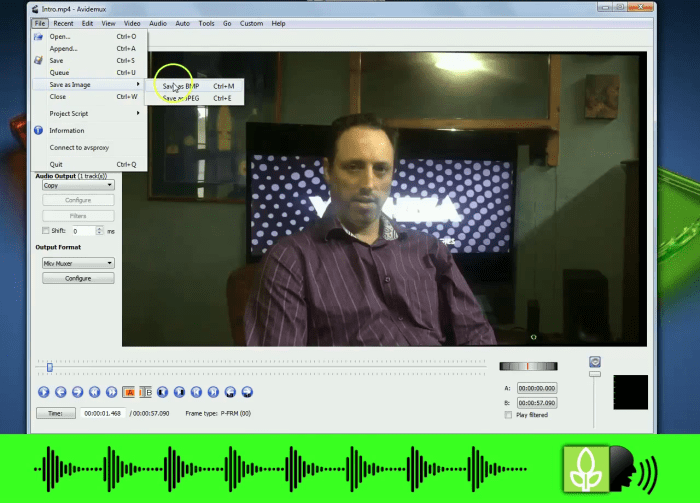Screen dimensions: 700x503
Task: Open the Mkv Muxer output format dropdown
Action: (x=77, y=263)
